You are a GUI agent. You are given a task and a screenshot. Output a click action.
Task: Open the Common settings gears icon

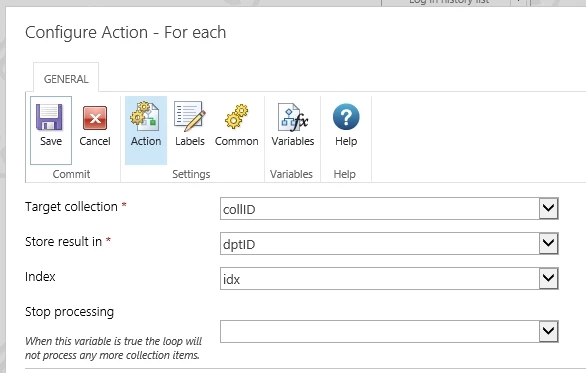click(236, 117)
